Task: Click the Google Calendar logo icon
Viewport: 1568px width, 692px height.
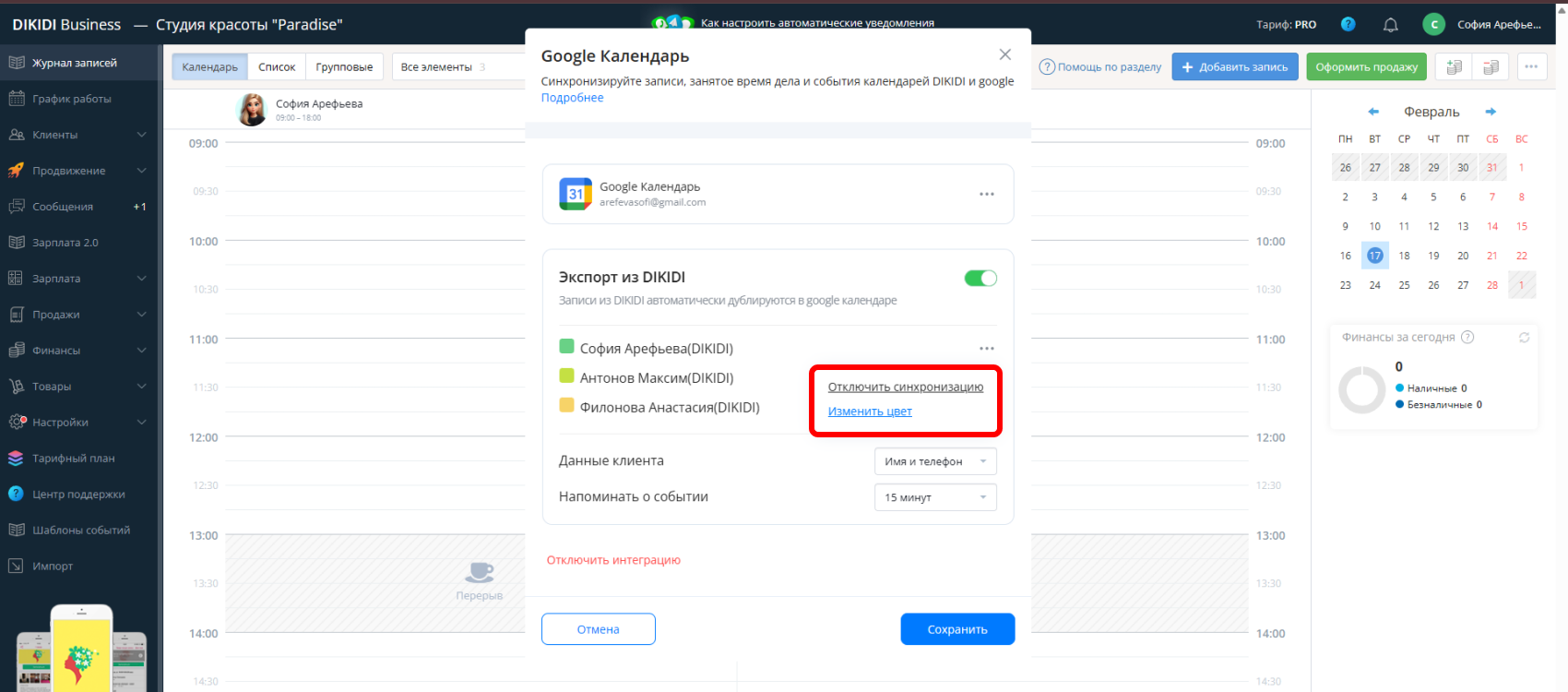Action: point(576,194)
